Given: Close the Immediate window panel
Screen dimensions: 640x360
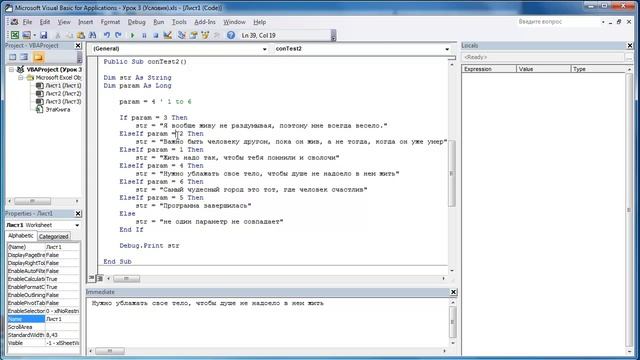Looking at the screenshot, I should coord(453,292).
